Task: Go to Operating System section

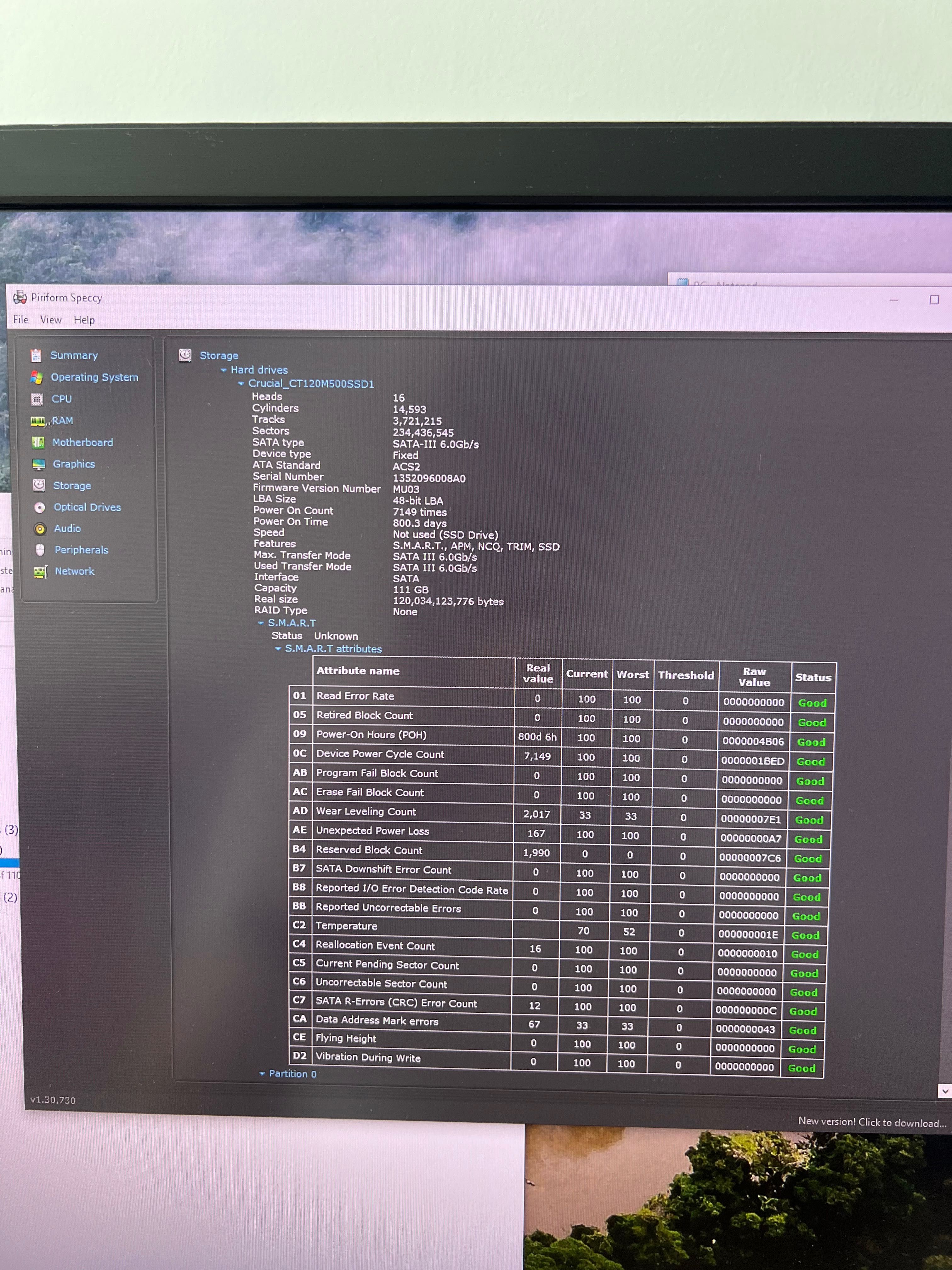Action: (95, 377)
